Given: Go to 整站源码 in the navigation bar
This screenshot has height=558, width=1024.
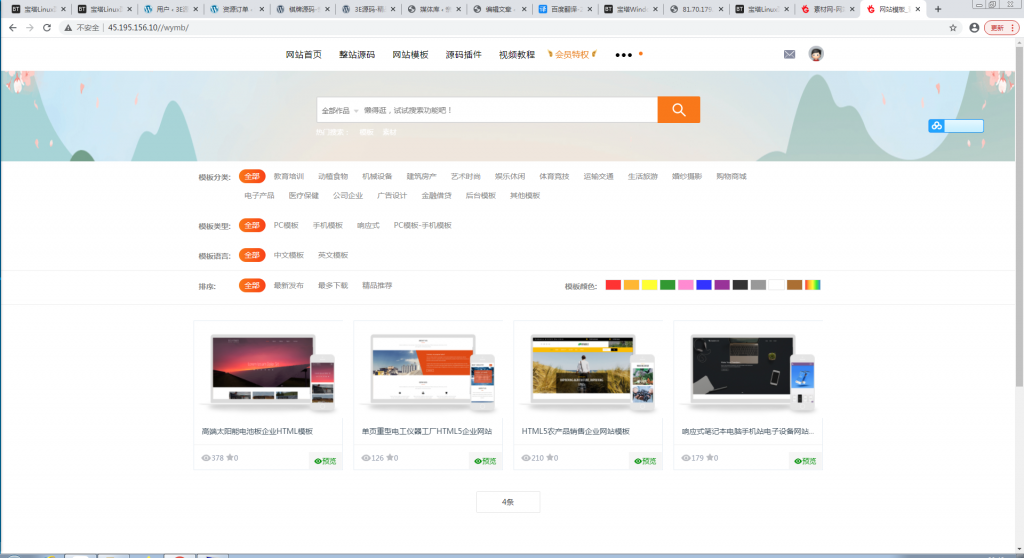Looking at the screenshot, I should [x=356, y=54].
